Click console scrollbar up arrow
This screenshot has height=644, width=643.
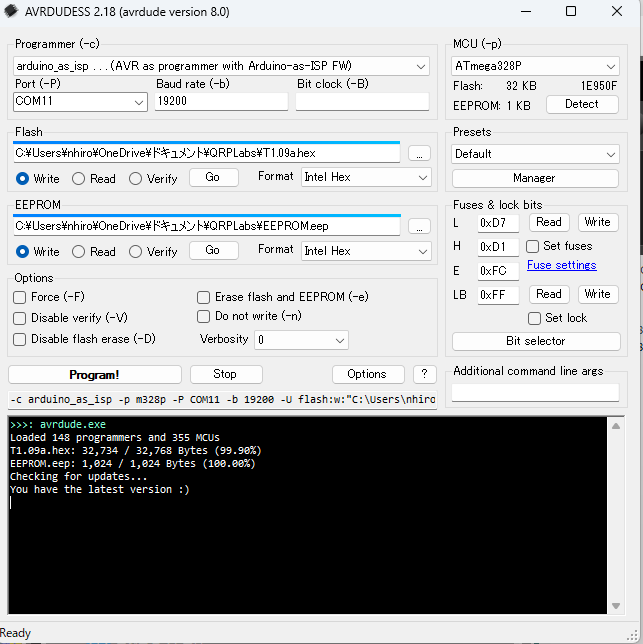615,426
